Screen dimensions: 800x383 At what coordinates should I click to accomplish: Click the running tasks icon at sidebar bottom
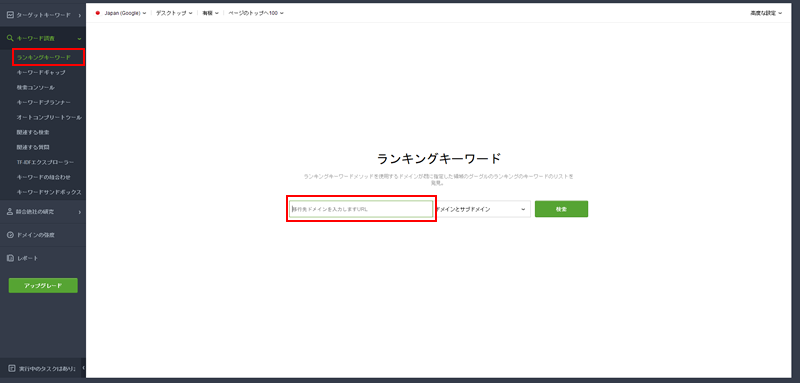[x=12, y=368]
